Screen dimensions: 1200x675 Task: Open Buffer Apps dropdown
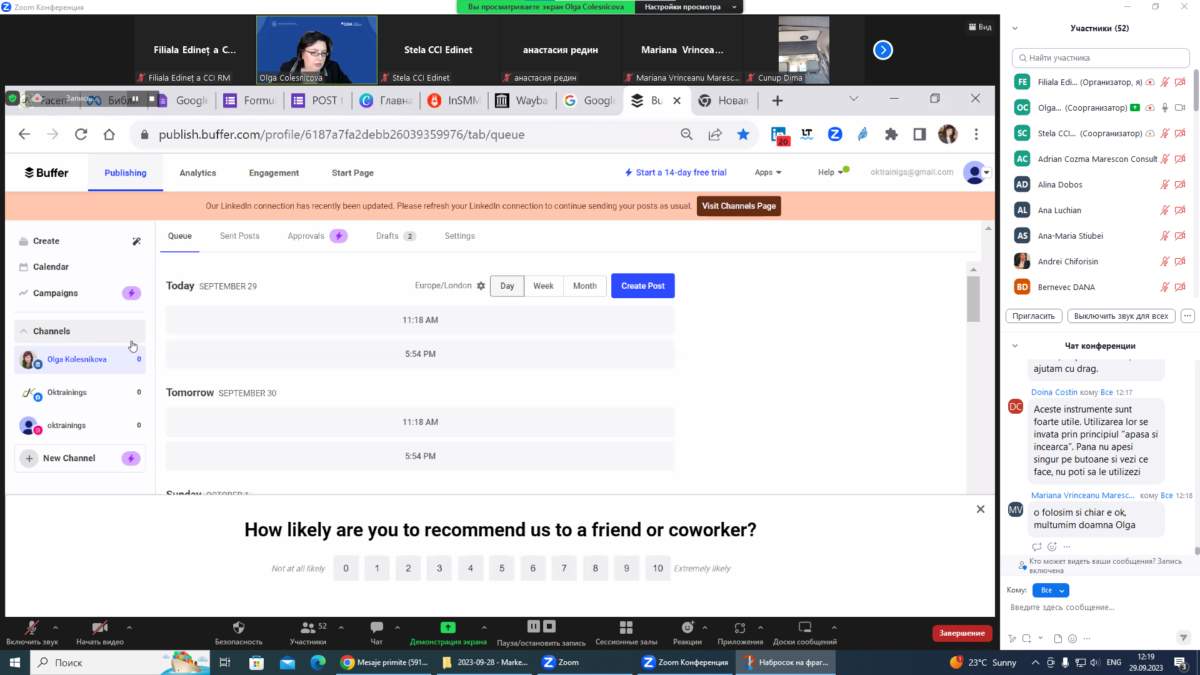[x=768, y=173]
